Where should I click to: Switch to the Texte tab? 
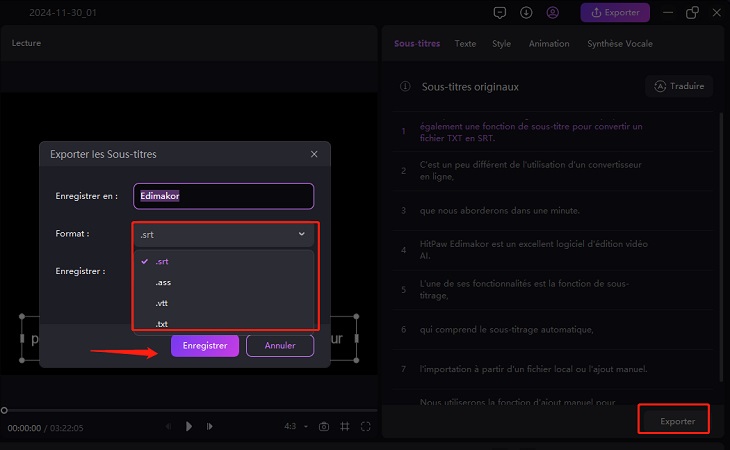[x=465, y=44]
